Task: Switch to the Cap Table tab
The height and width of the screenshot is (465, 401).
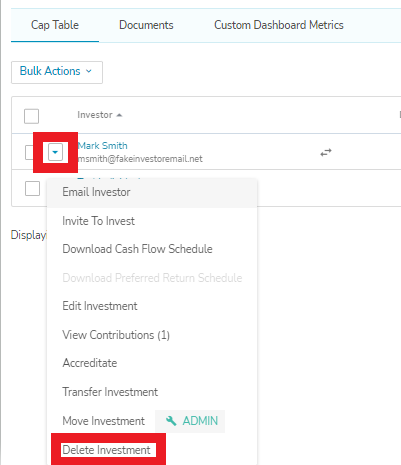Action: [x=55, y=25]
